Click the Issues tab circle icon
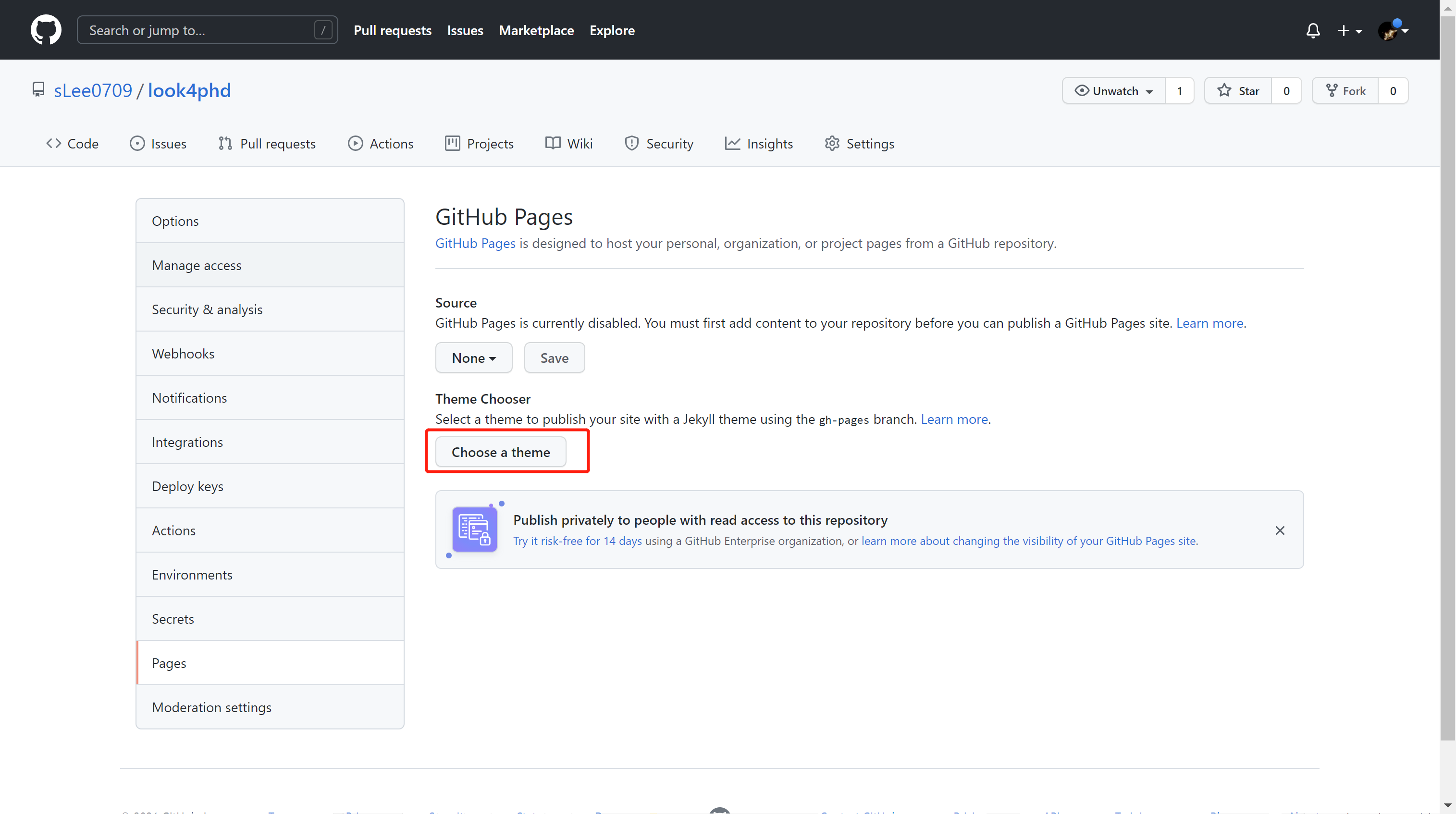Screen dimensions: 1456x814 coord(137,144)
